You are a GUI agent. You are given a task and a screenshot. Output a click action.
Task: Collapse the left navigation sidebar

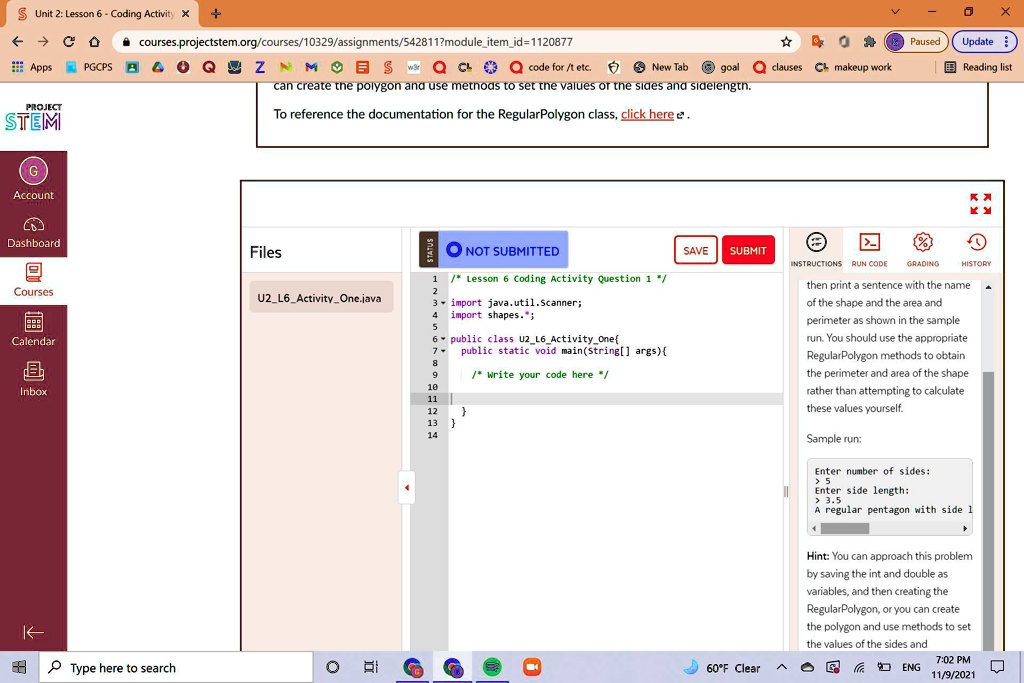(33, 632)
